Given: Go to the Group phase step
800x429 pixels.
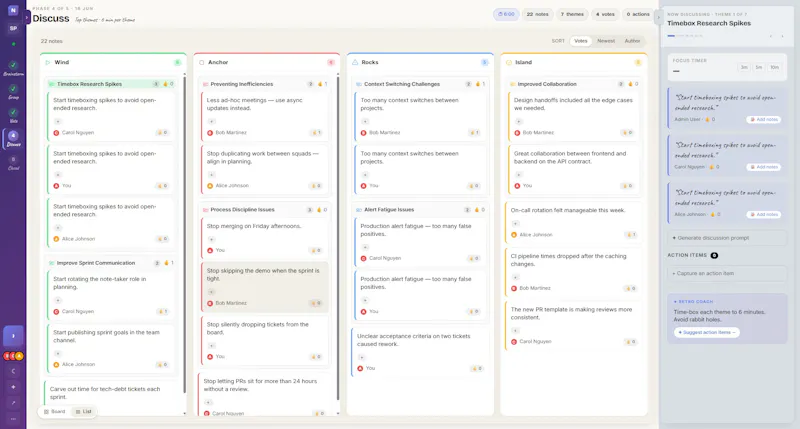Looking at the screenshot, I should coord(13,91).
